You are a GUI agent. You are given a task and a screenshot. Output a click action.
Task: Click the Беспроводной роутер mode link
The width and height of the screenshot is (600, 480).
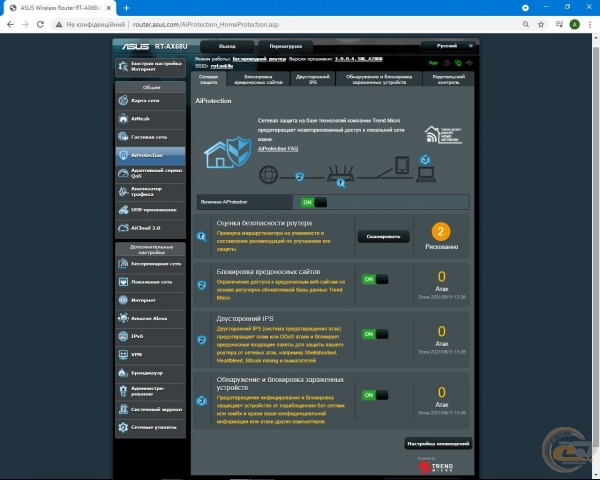(259, 59)
